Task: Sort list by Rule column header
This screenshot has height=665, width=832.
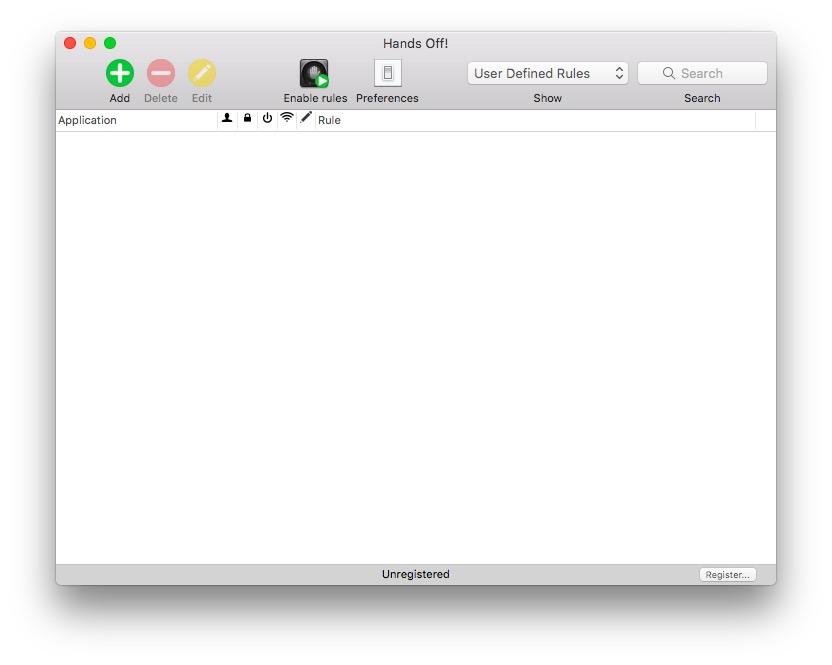Action: click(x=535, y=120)
